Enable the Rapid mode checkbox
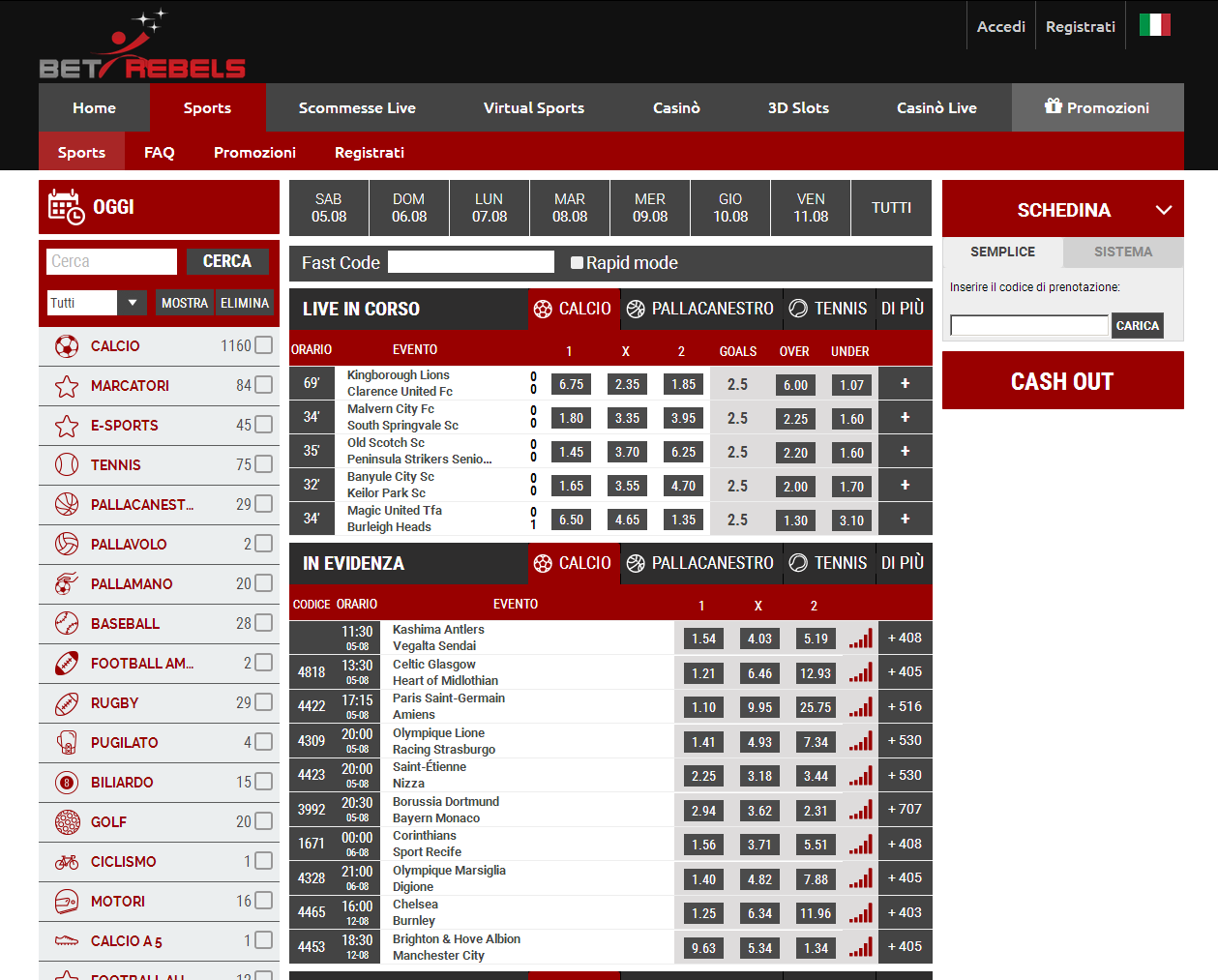 point(578,262)
